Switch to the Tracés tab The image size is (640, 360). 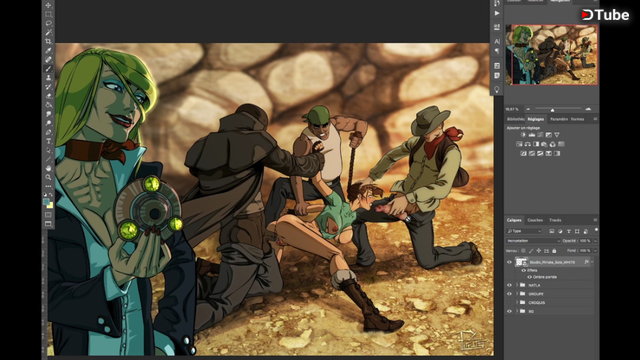pyautogui.click(x=555, y=220)
